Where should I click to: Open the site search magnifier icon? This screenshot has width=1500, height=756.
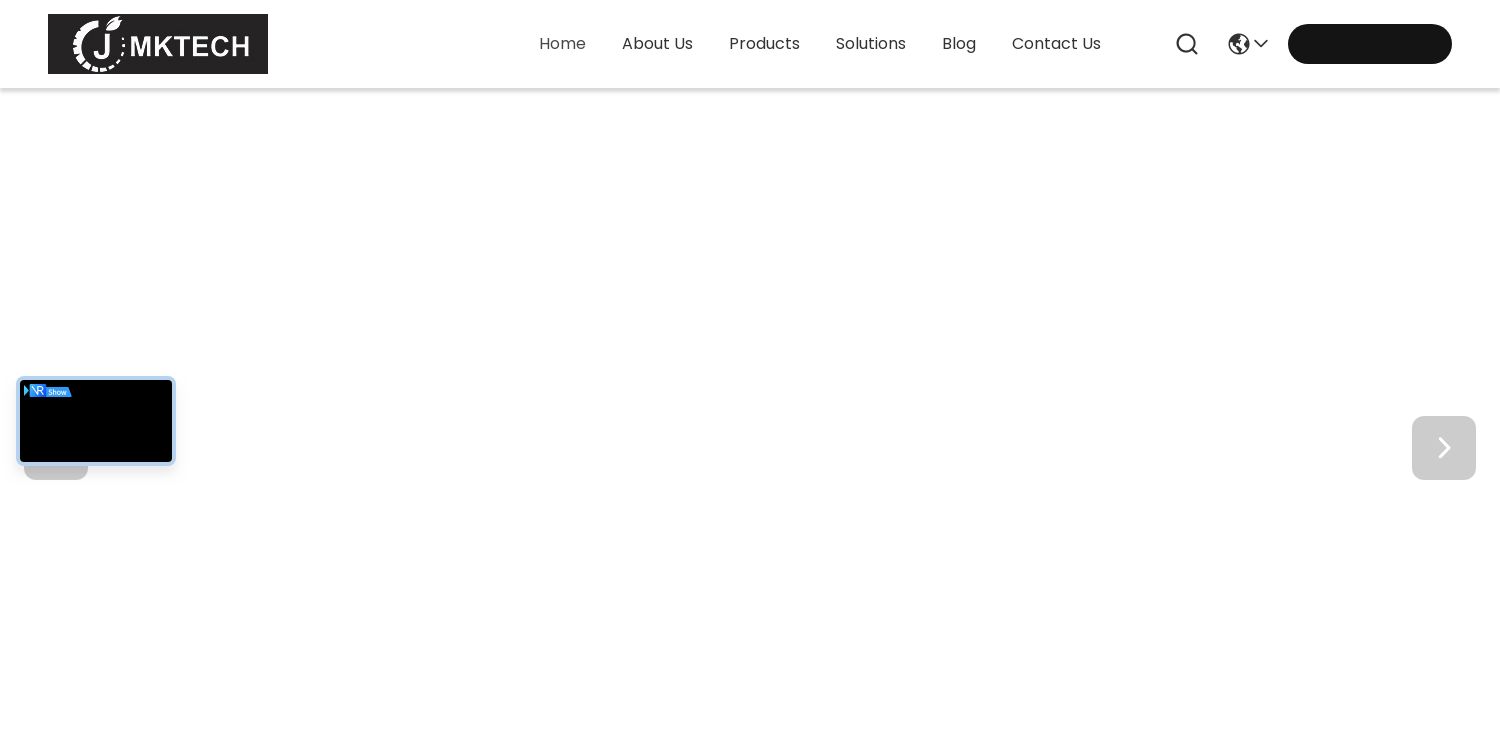1187,44
